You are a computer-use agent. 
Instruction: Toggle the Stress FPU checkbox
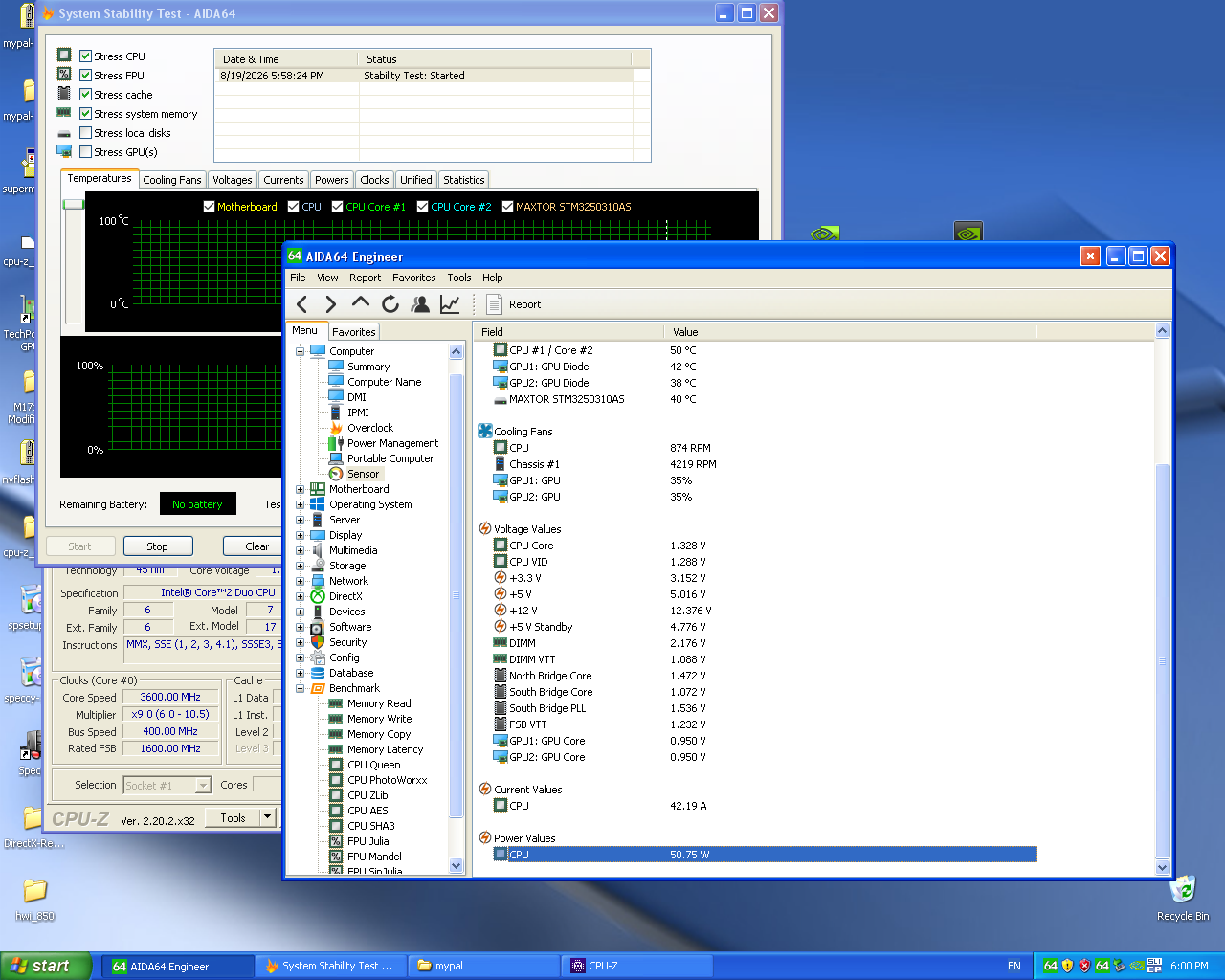(x=86, y=76)
